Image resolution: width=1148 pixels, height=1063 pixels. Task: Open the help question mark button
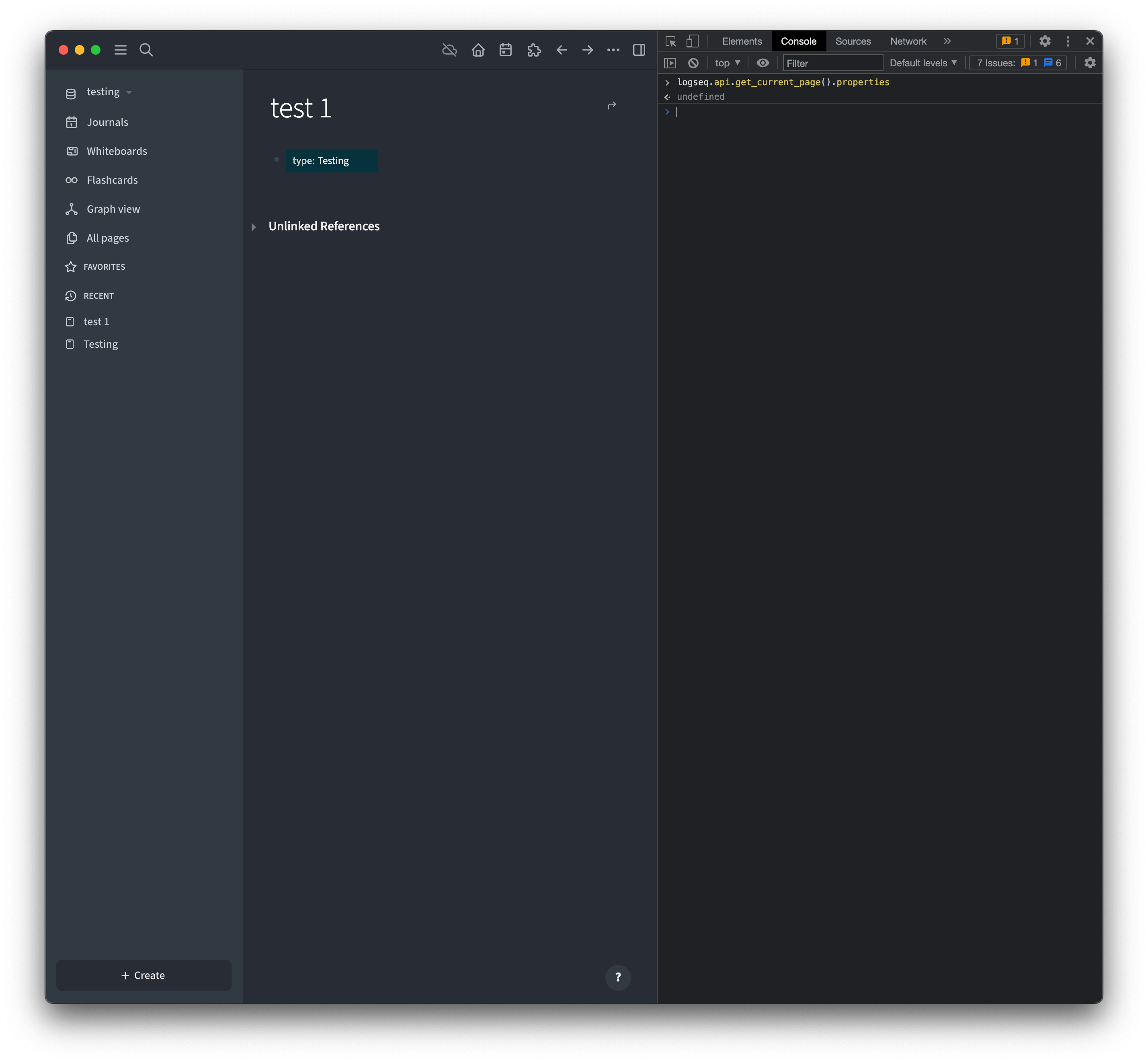tap(618, 977)
